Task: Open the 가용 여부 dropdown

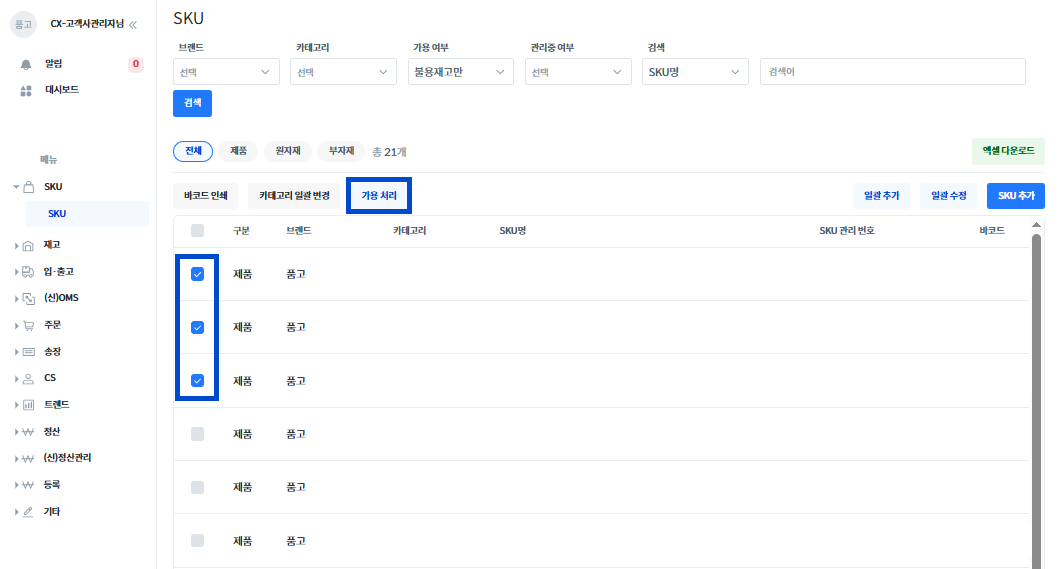Action: pos(462,72)
